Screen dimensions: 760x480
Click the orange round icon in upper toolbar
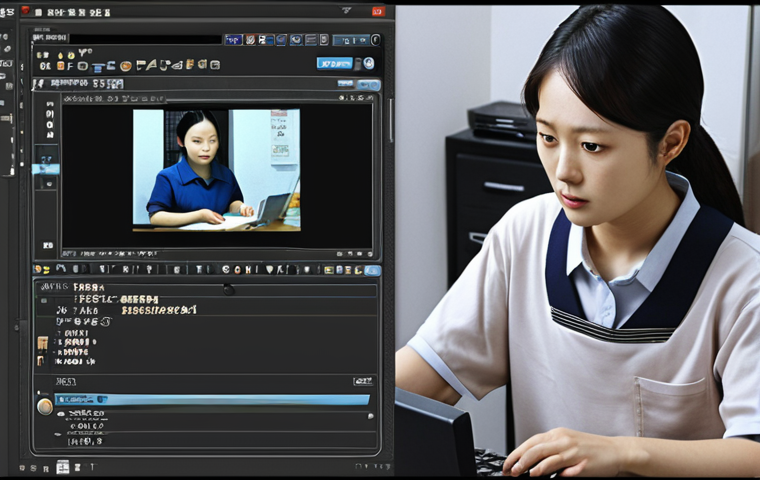(126, 66)
